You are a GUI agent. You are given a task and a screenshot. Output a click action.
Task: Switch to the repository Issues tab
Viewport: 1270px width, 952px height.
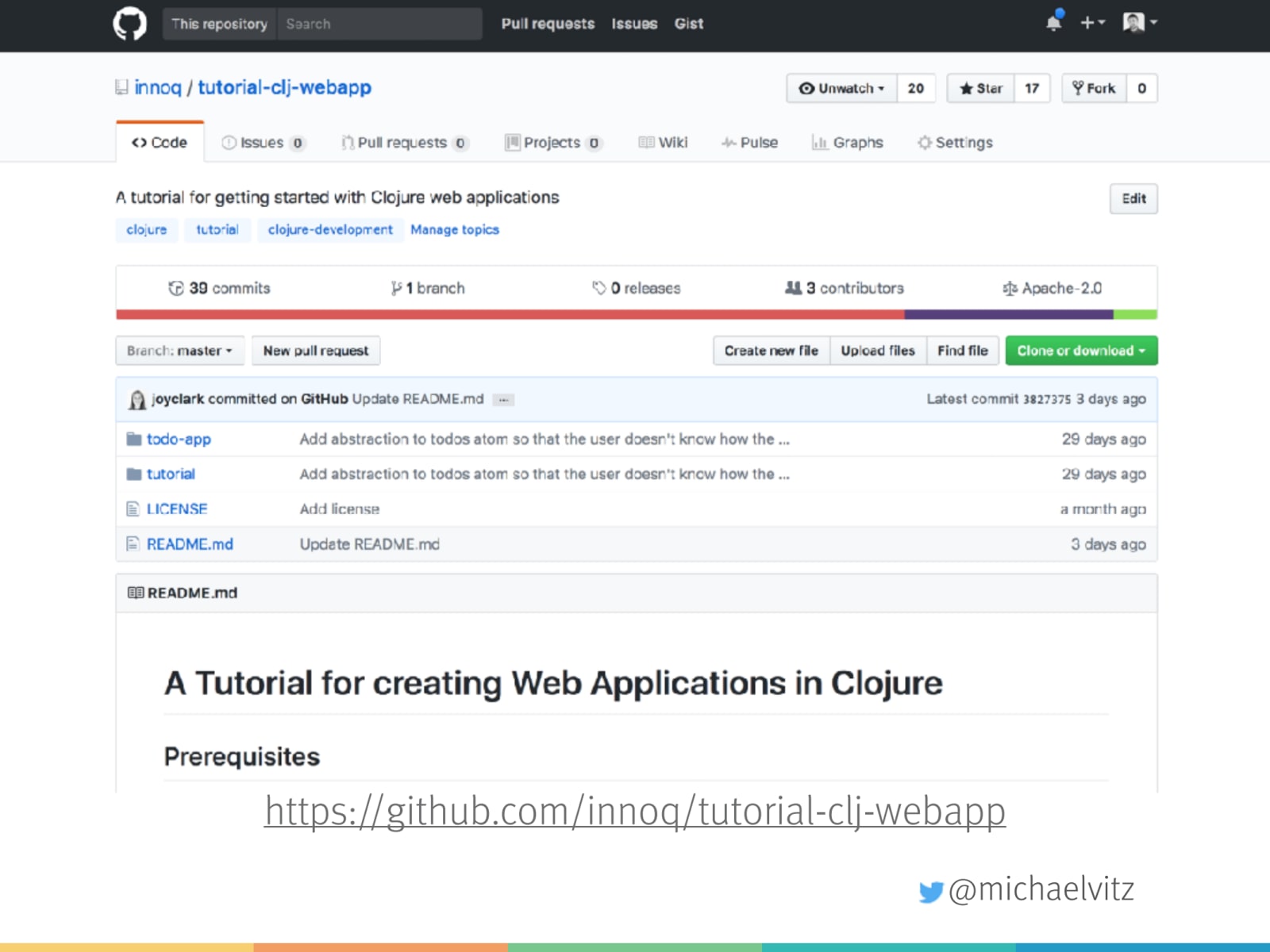[263, 143]
